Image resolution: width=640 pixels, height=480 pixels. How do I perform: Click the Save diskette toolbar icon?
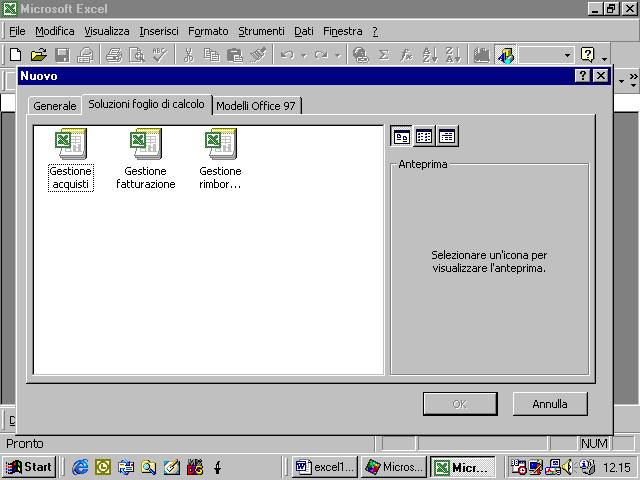(x=62, y=55)
